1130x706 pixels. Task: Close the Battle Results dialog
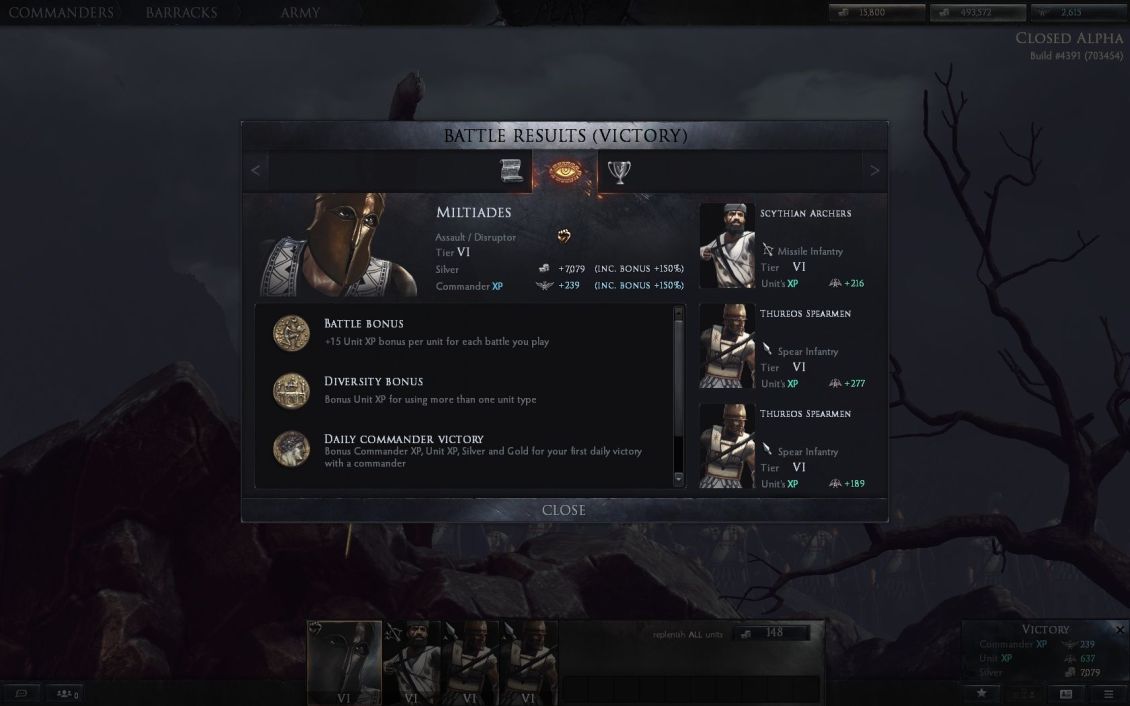click(564, 510)
